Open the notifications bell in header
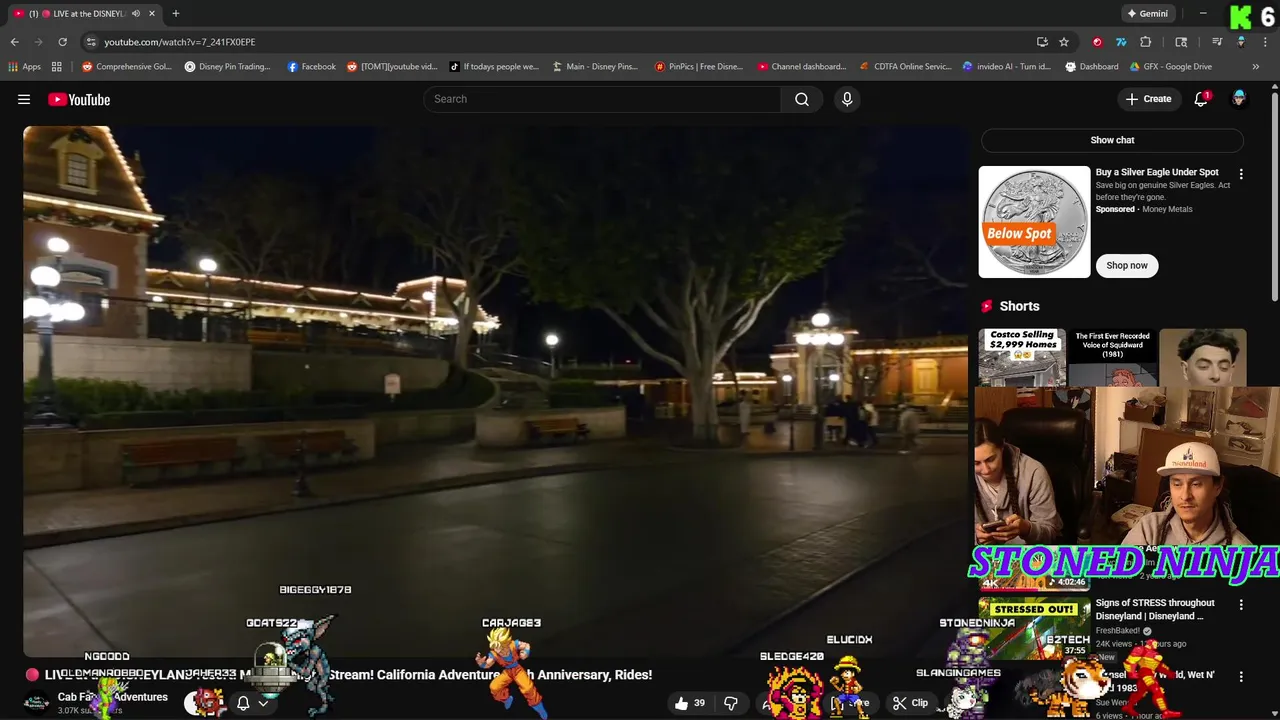The height and width of the screenshot is (720, 1280). pos(1201,99)
